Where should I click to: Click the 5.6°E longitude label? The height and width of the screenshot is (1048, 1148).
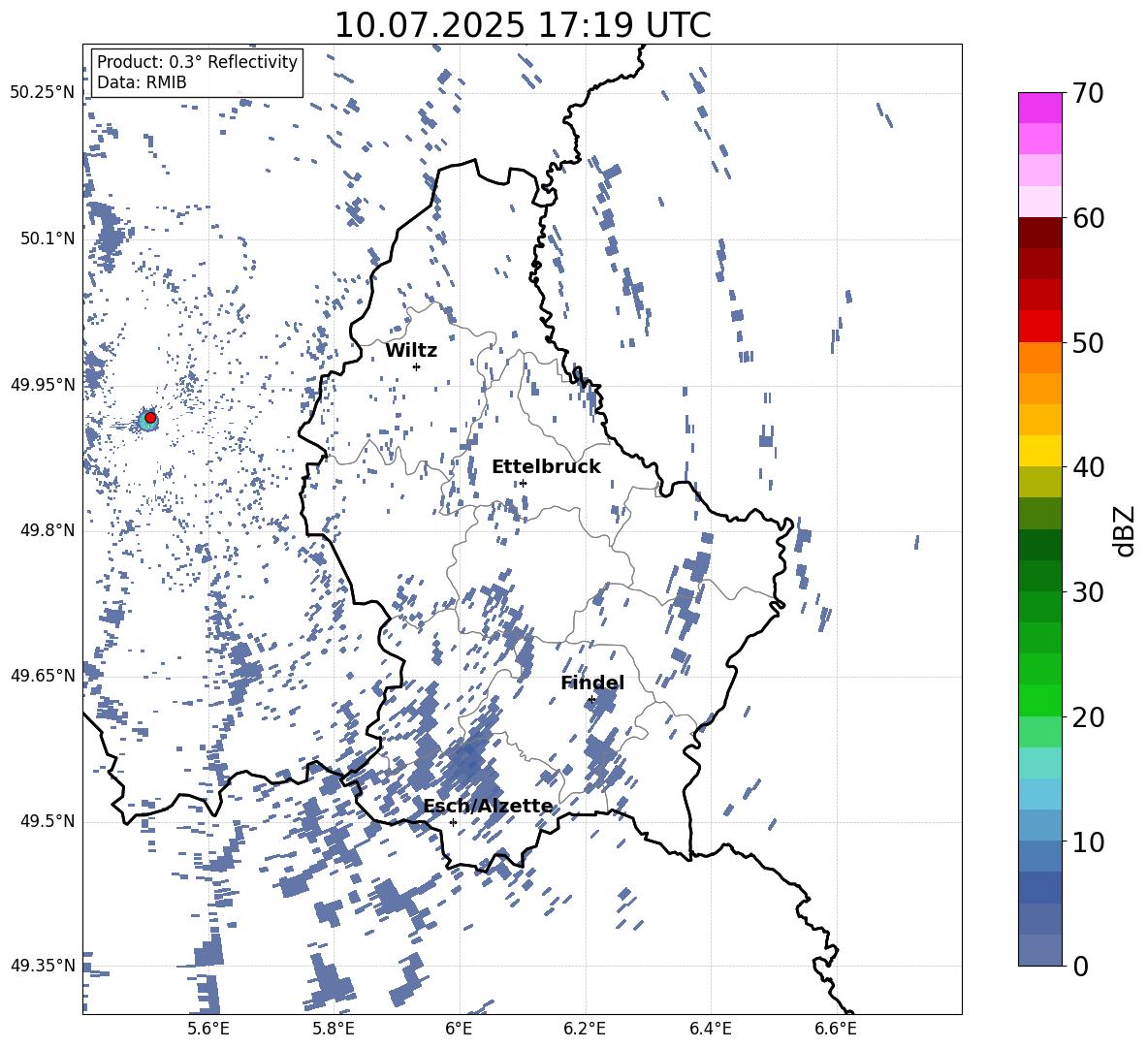[208, 1029]
